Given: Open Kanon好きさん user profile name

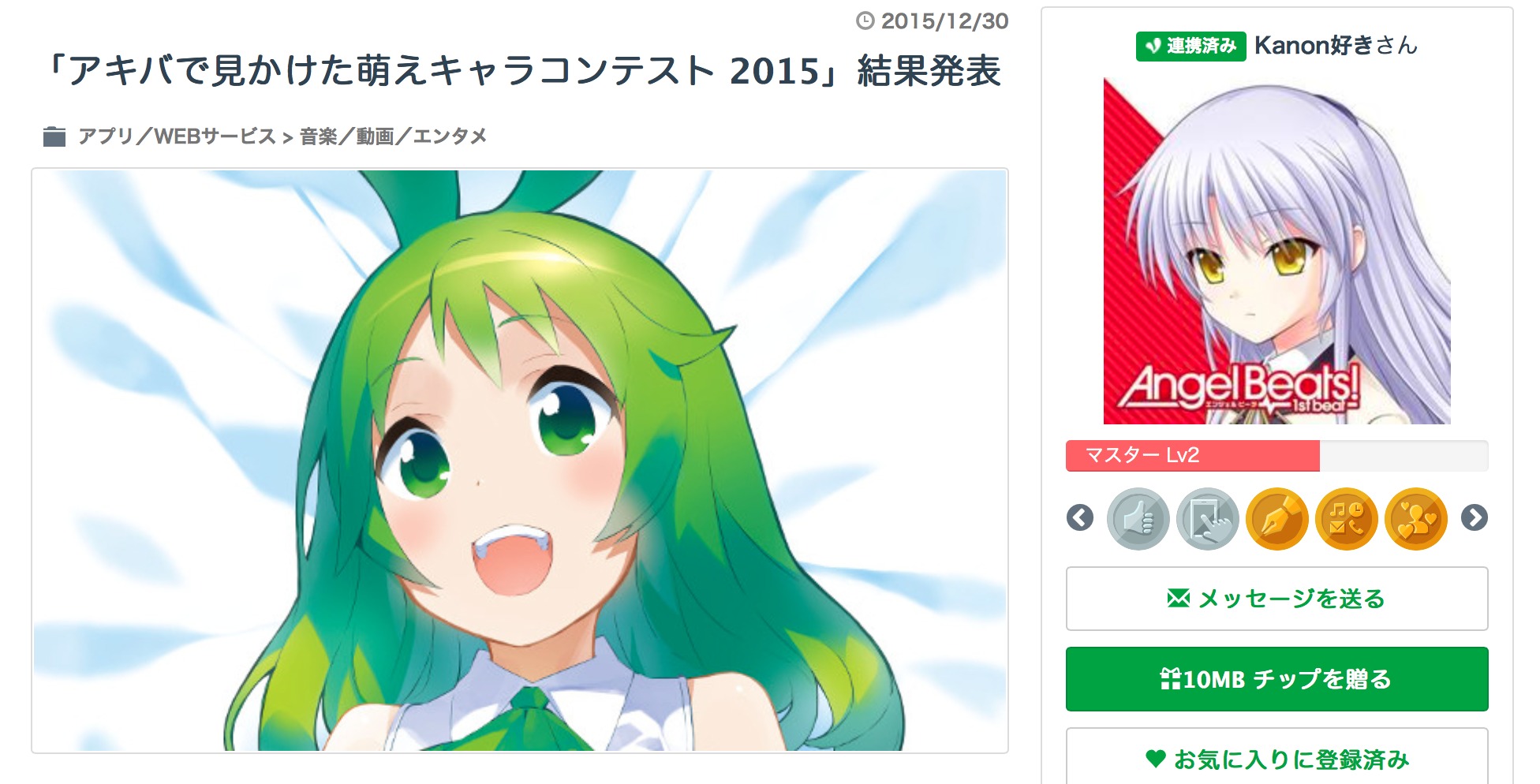Looking at the screenshot, I should [1336, 46].
